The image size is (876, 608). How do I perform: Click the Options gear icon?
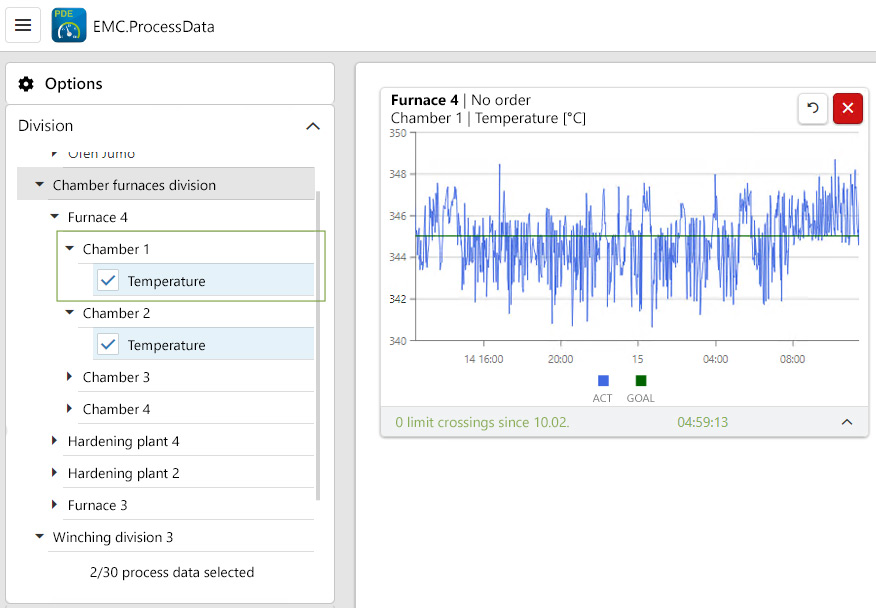click(x=26, y=84)
